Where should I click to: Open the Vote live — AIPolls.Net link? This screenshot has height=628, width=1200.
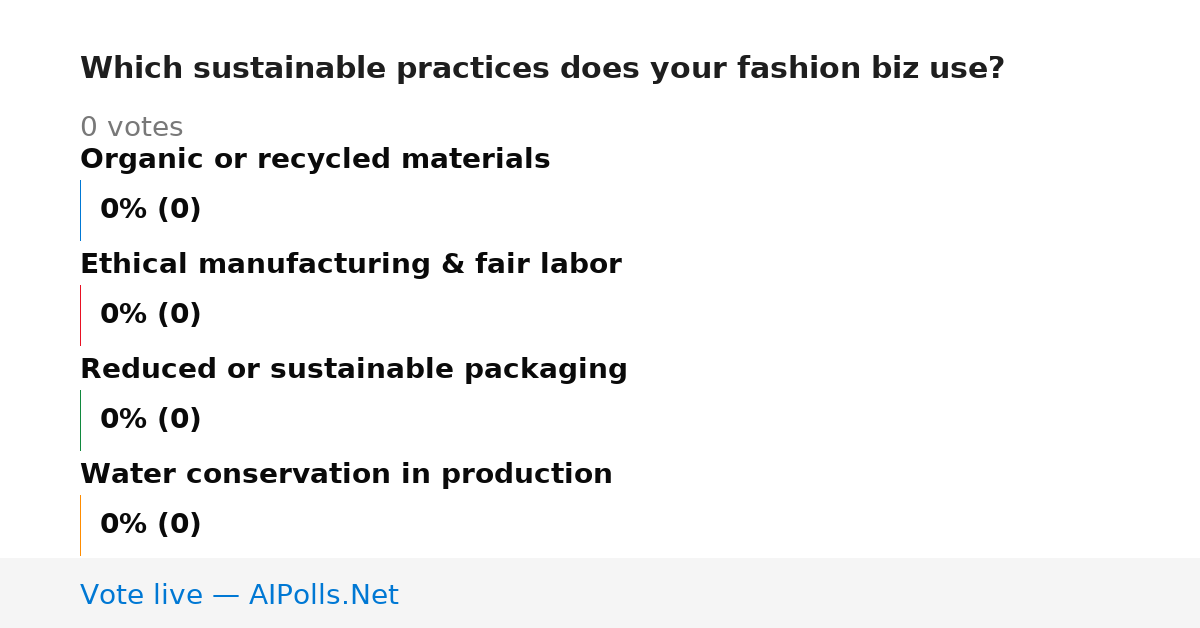point(239,596)
